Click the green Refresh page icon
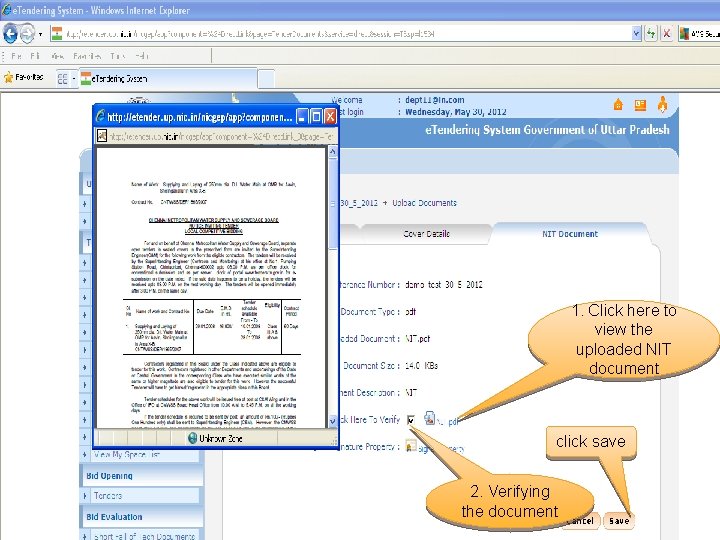 pos(651,34)
